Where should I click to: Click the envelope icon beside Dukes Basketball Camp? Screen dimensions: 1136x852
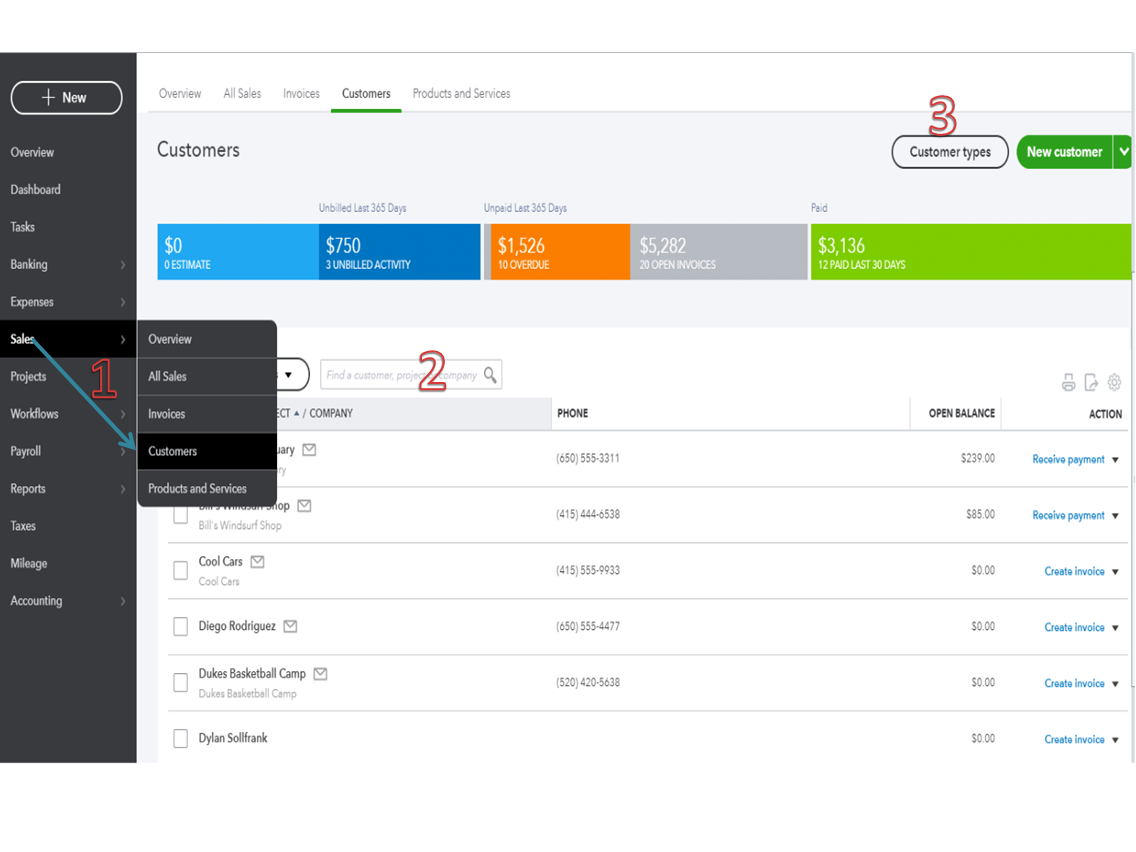[320, 673]
